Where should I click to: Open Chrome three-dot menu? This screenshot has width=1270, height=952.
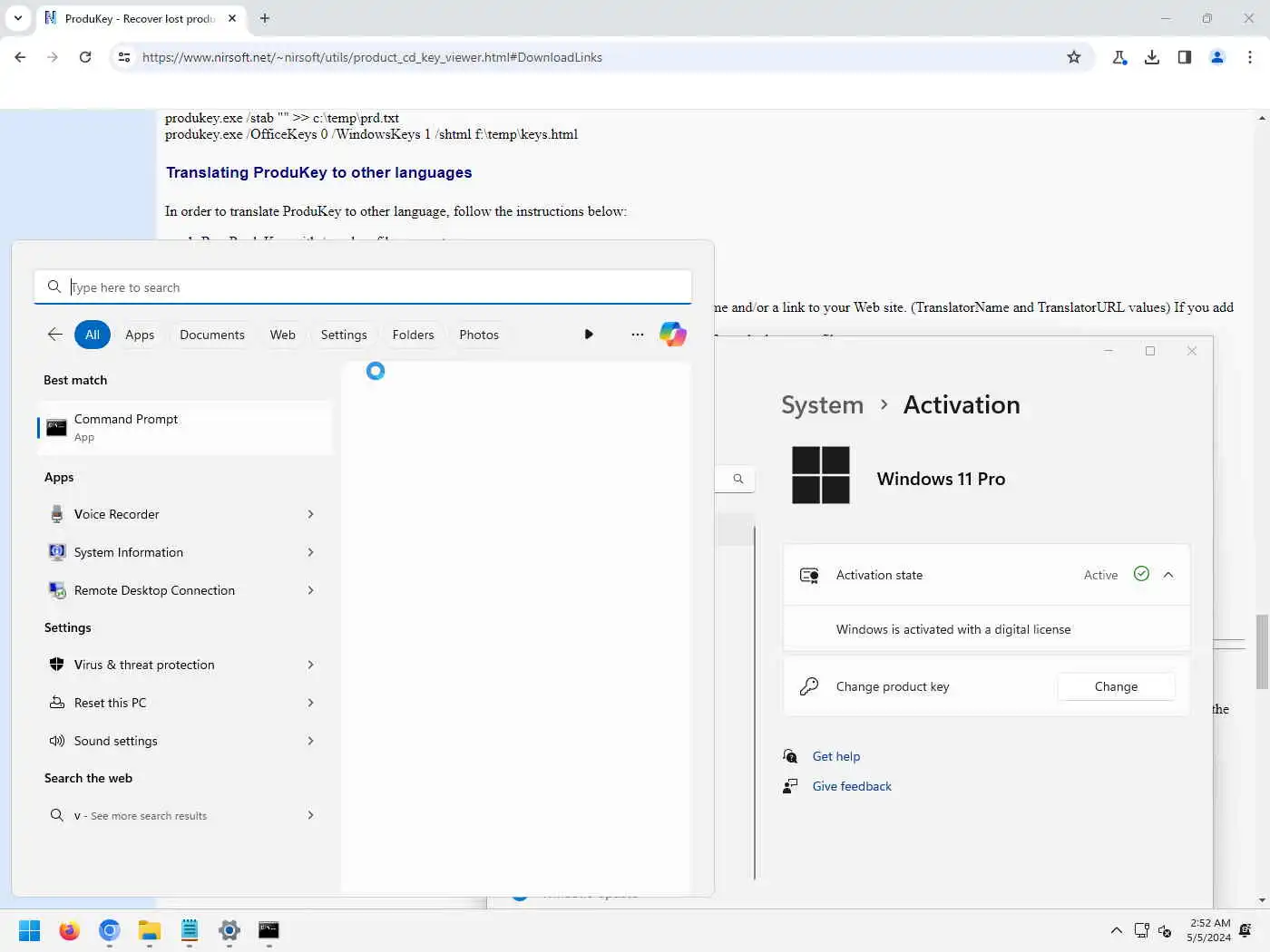pyautogui.click(x=1250, y=57)
